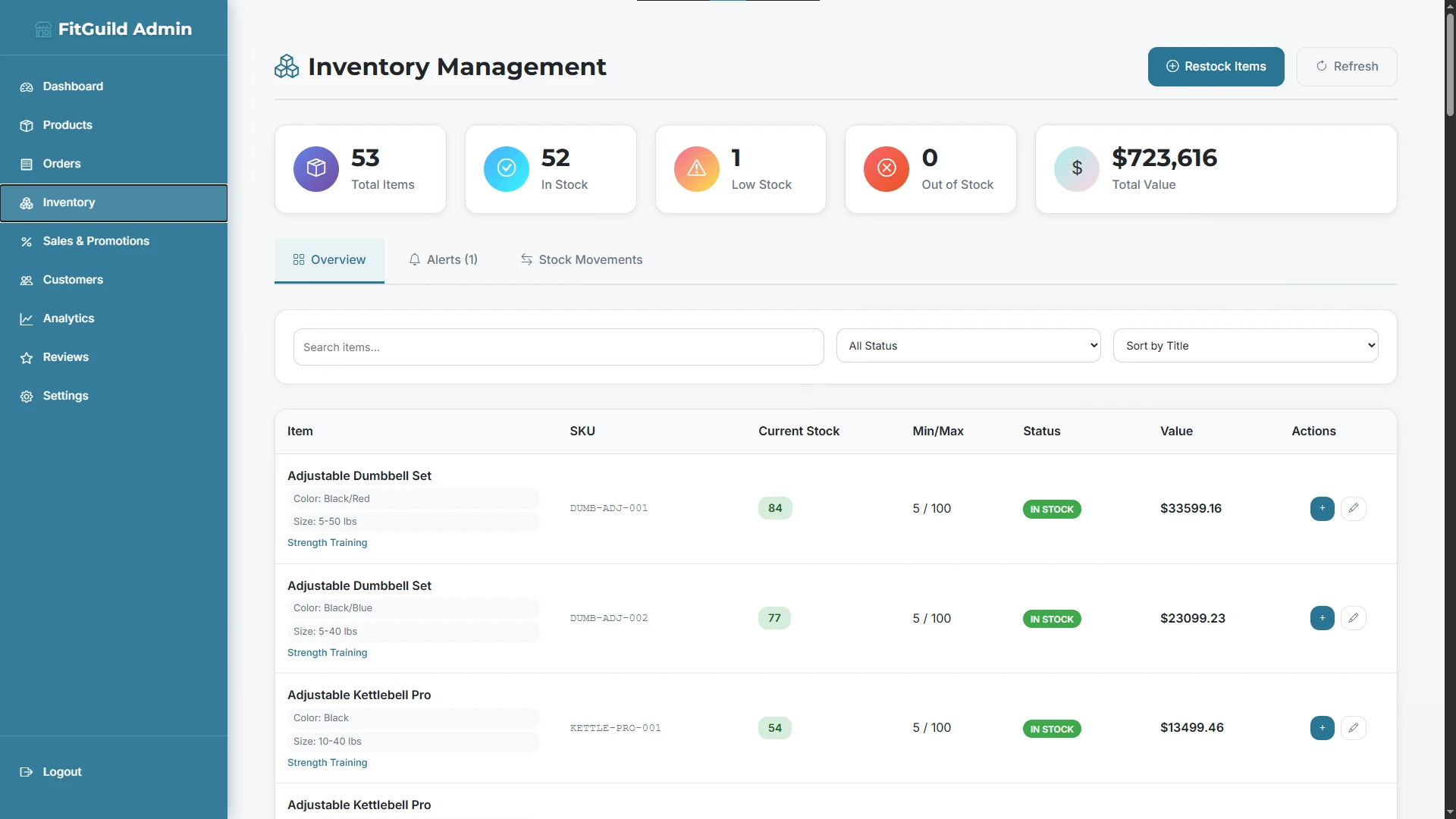This screenshot has width=1456, height=819.
Task: Click the Logout arrow icon in sidebar
Action: (x=27, y=772)
